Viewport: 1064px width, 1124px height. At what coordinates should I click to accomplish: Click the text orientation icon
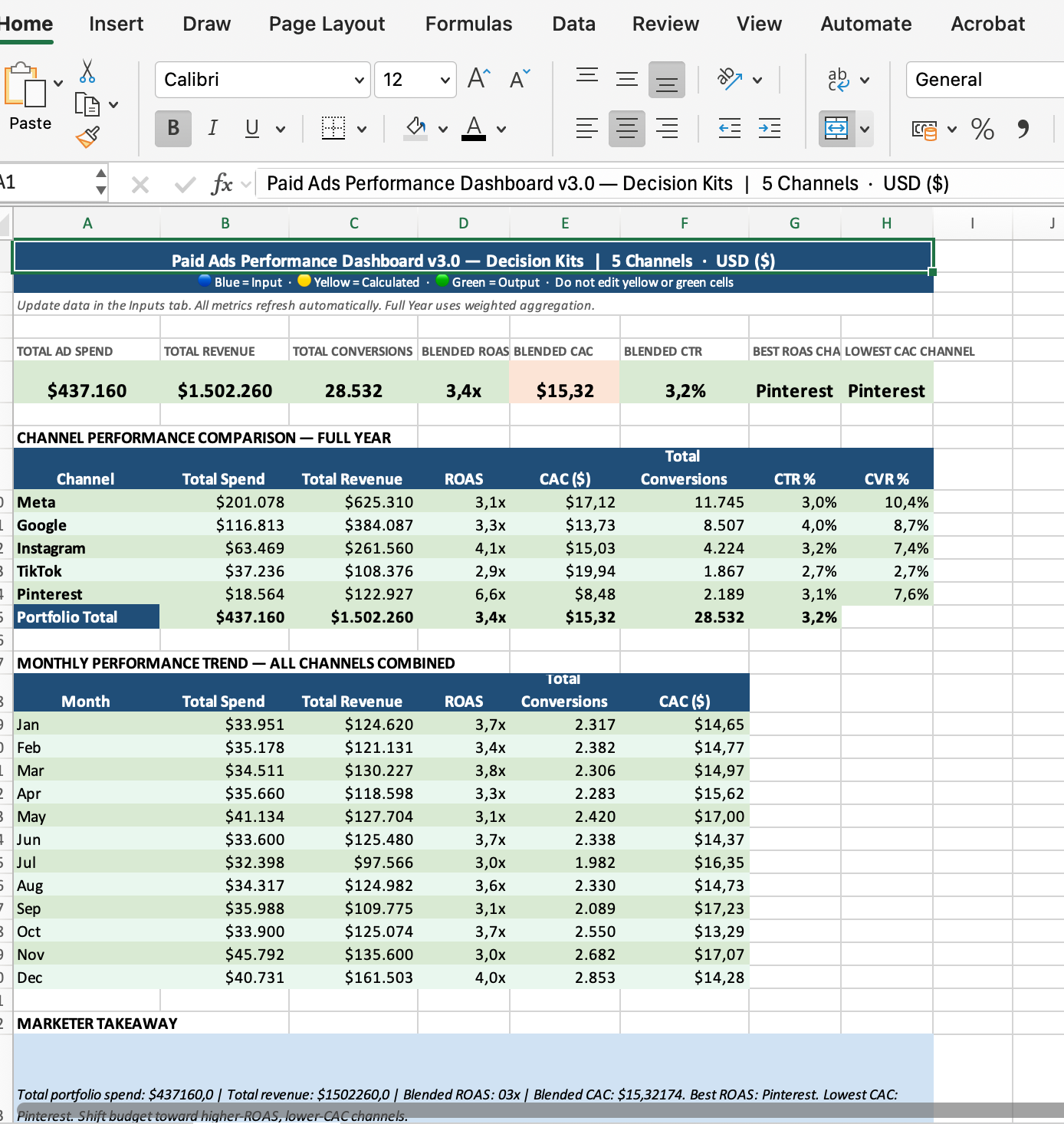[729, 79]
